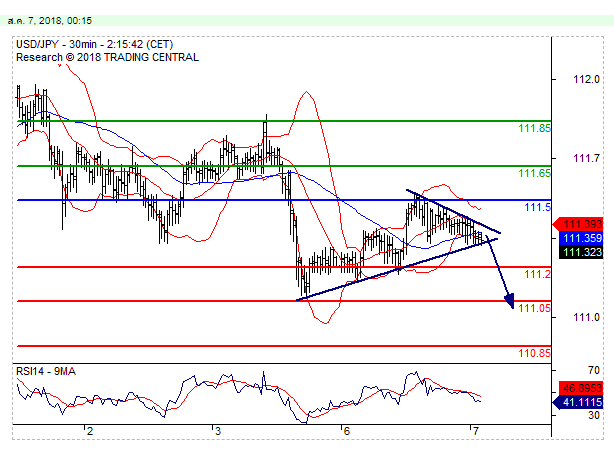Click the 111.65 resistance level label

[534, 173]
